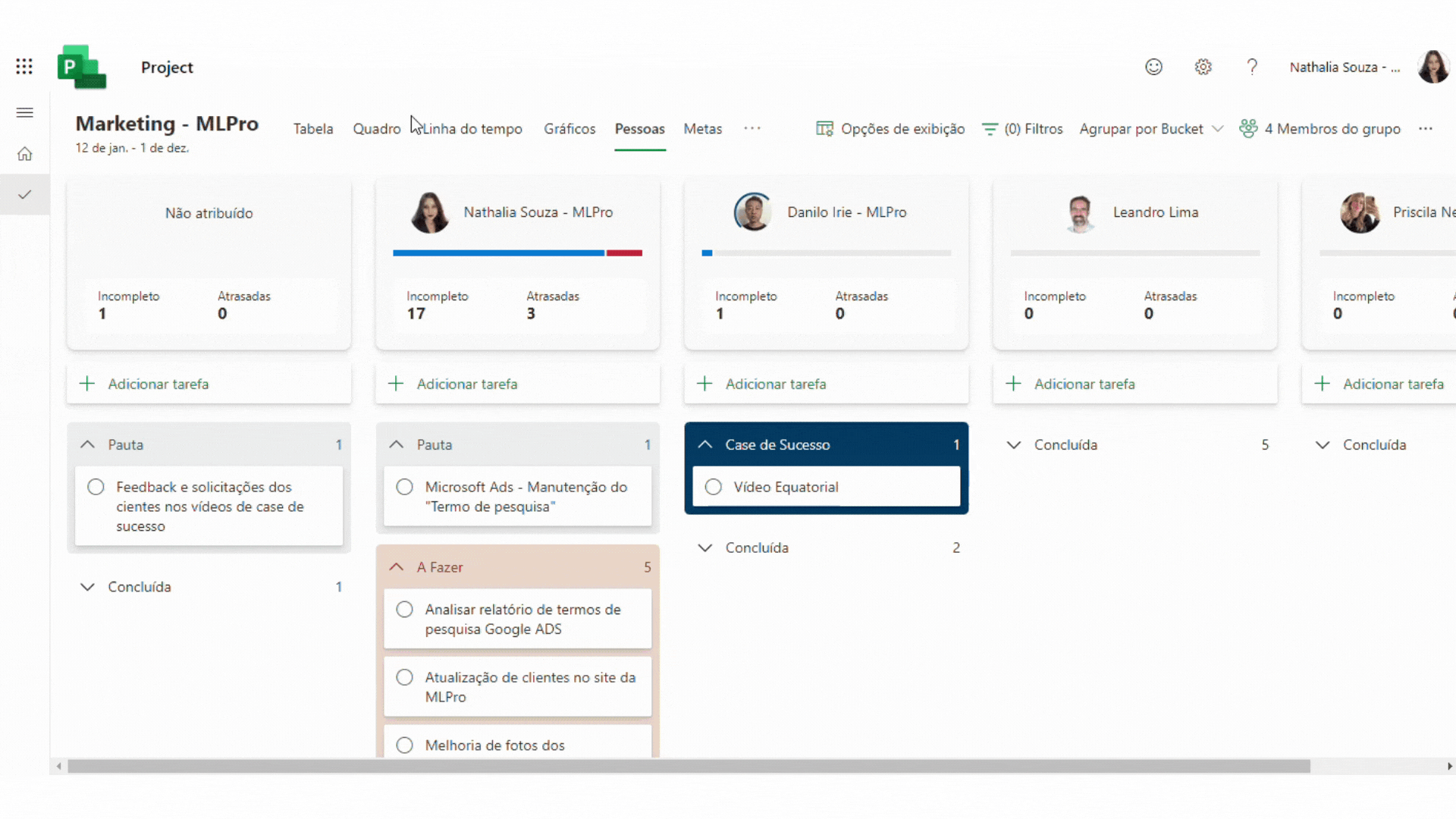Screen dimensions: 1456x819
Task: Click Danilo Irie column avatar
Action: pos(753,212)
